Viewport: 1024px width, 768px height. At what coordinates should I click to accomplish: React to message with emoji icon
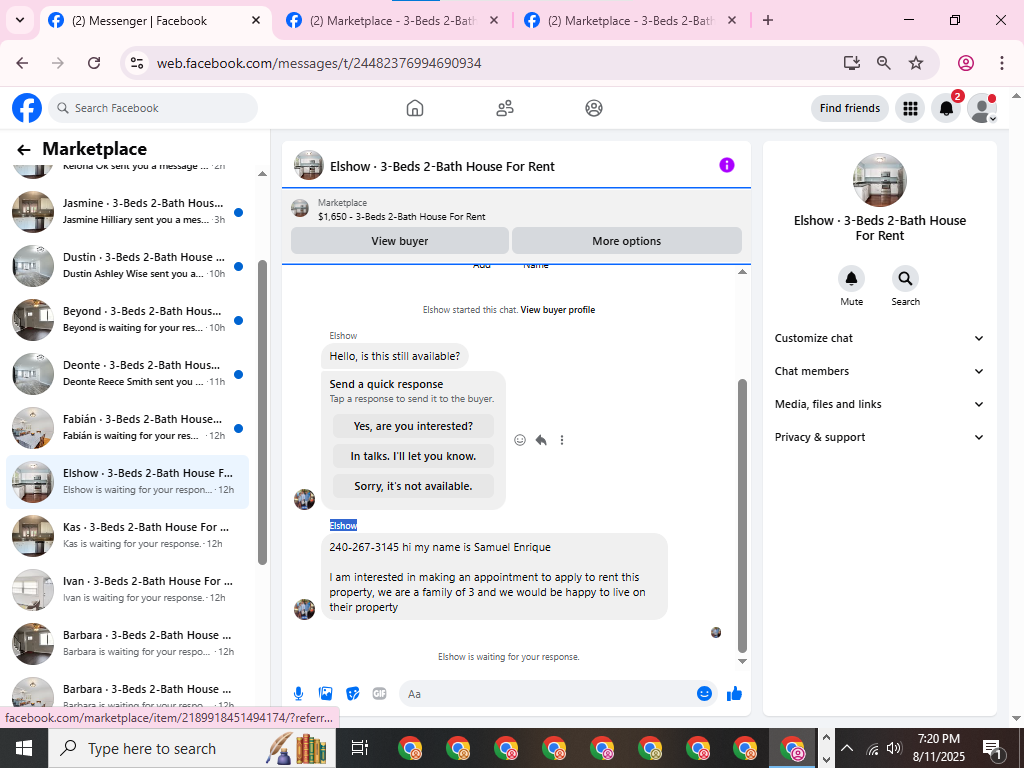pos(520,440)
